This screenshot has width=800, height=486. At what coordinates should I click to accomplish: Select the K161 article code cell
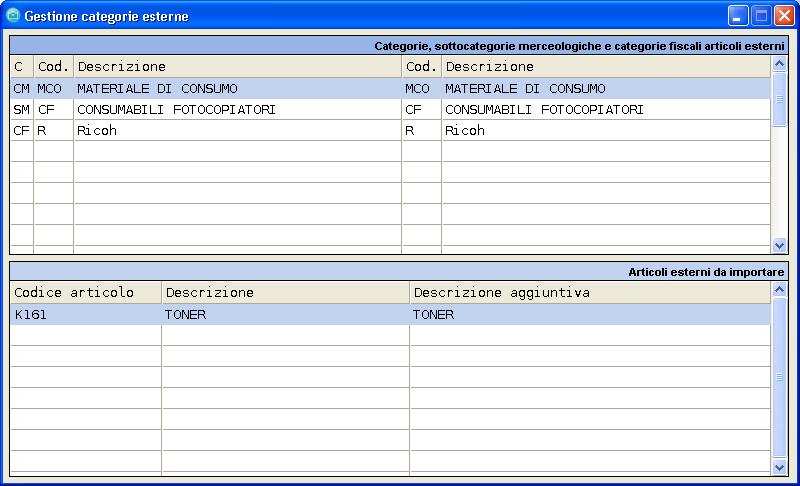(x=86, y=315)
